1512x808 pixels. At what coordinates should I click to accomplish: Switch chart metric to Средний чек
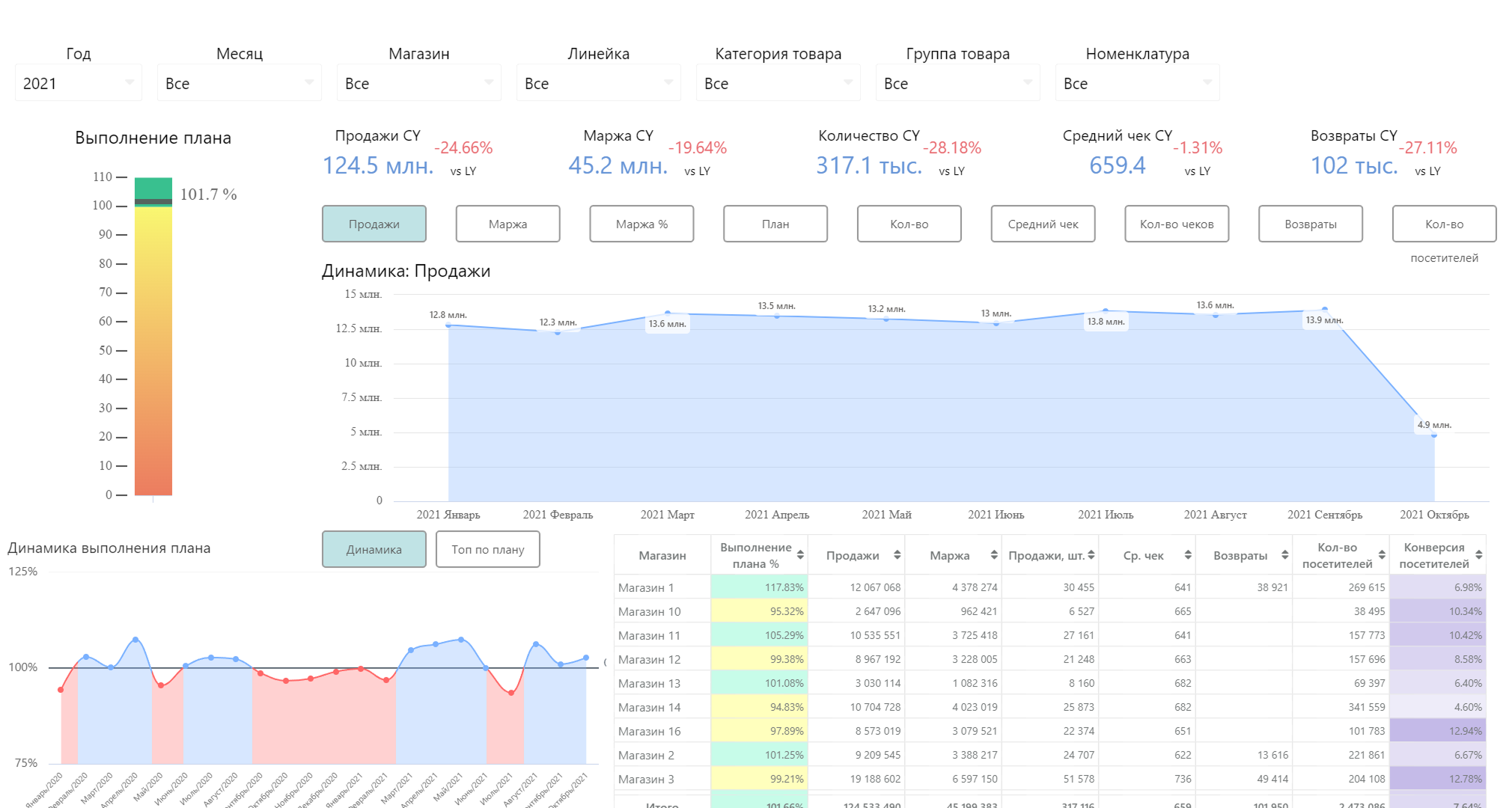1043,224
